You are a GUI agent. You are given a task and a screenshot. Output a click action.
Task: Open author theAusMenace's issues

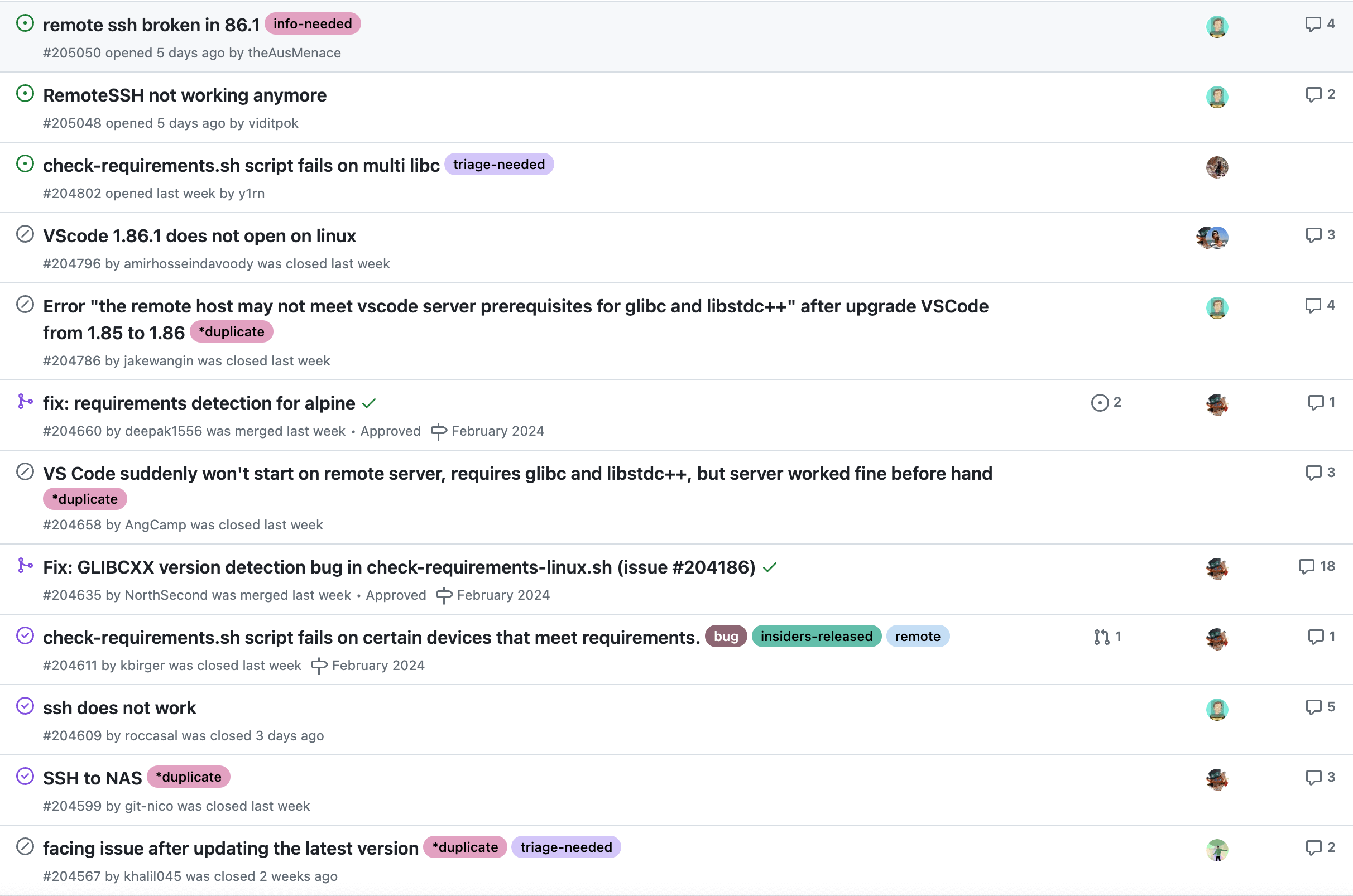point(294,52)
